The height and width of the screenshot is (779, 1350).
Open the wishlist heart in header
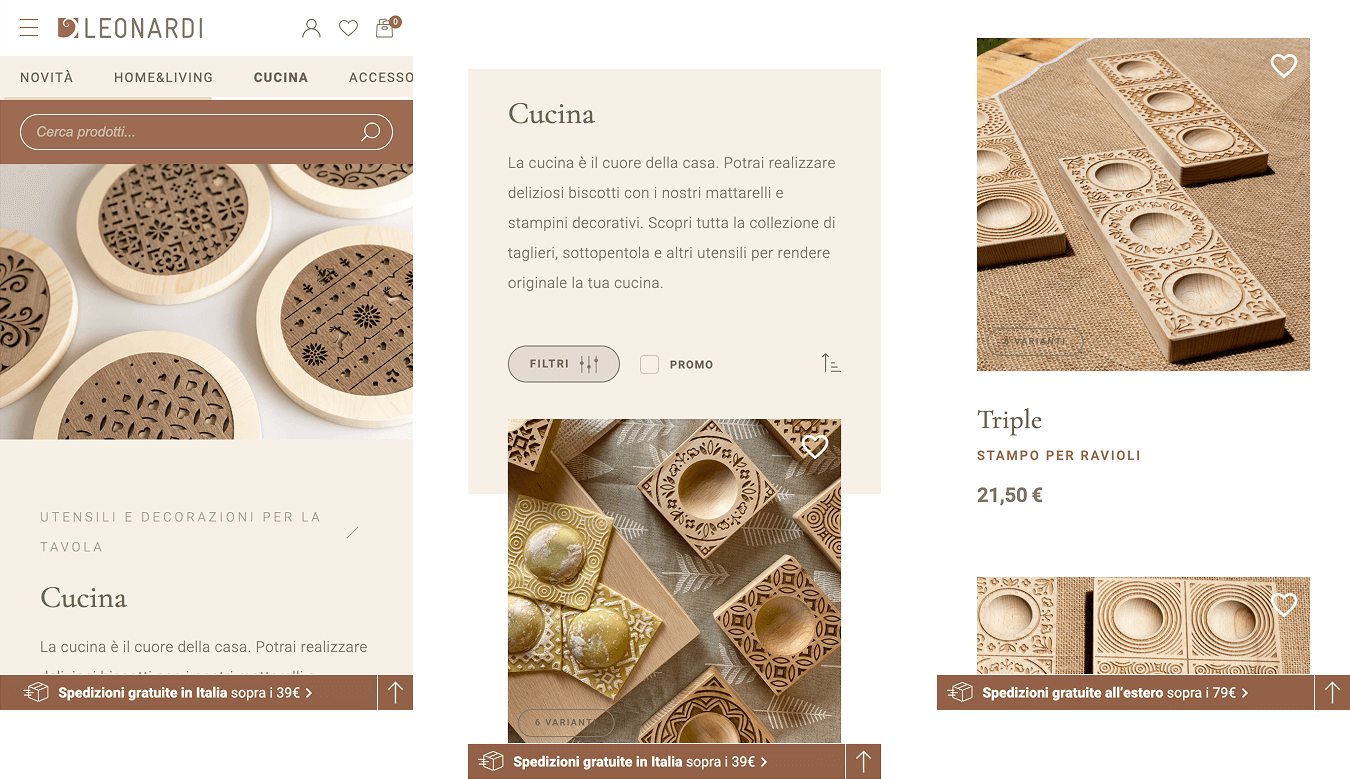348,28
